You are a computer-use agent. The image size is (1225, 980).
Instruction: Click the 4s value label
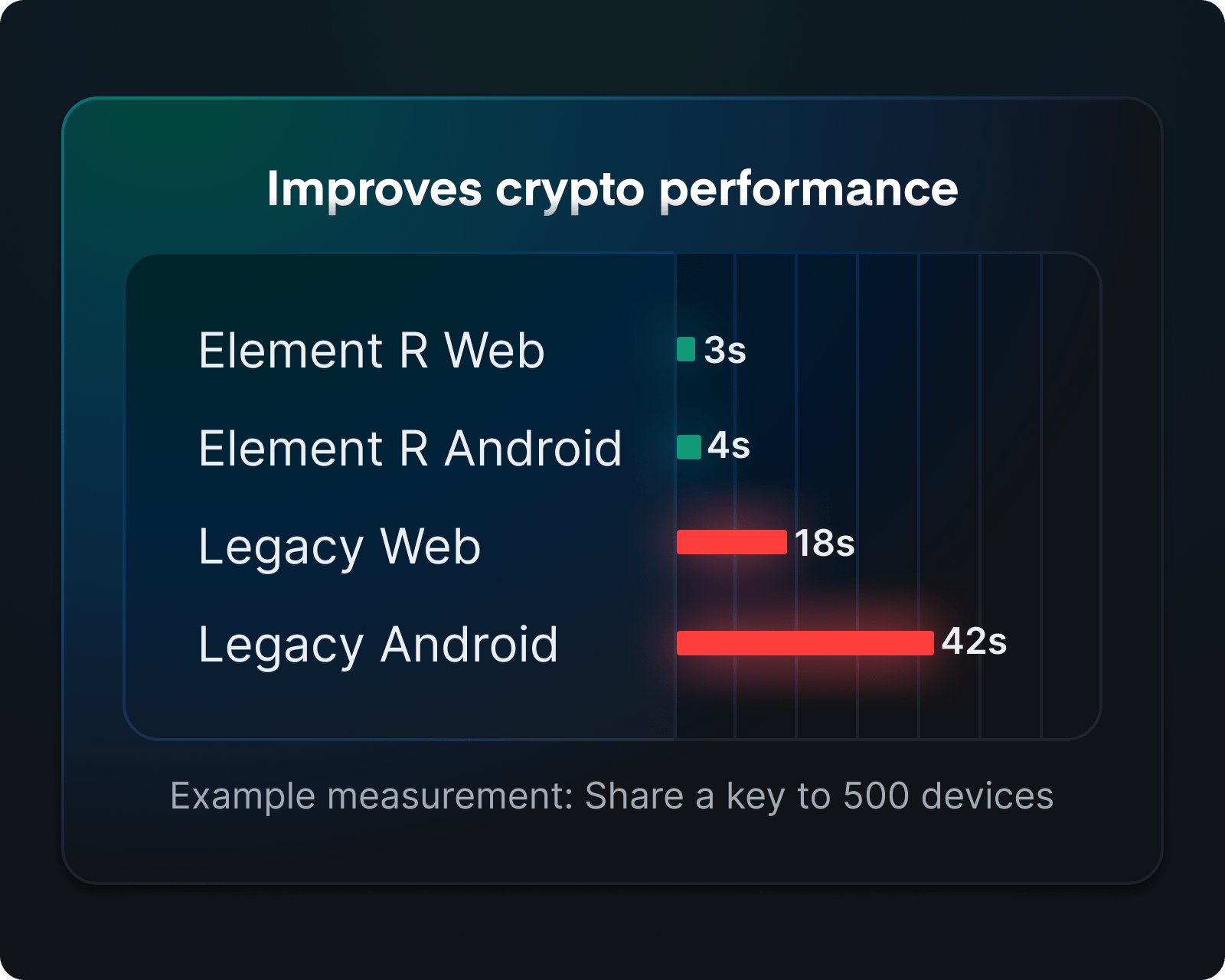tap(729, 446)
